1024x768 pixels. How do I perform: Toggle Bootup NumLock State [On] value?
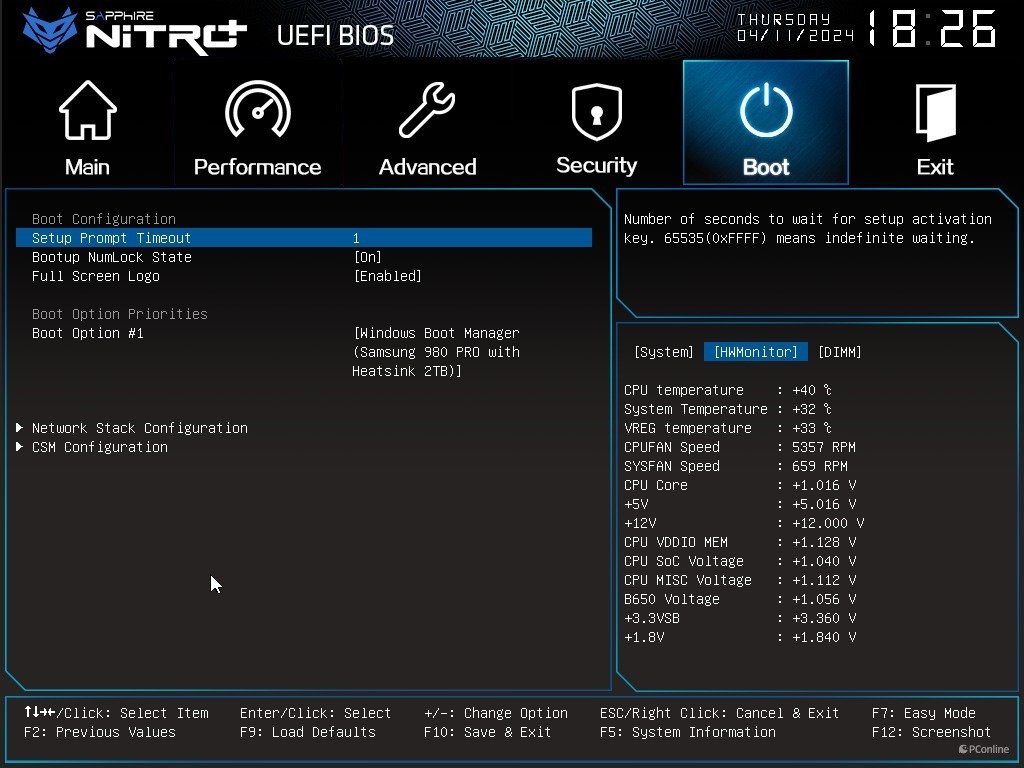368,257
